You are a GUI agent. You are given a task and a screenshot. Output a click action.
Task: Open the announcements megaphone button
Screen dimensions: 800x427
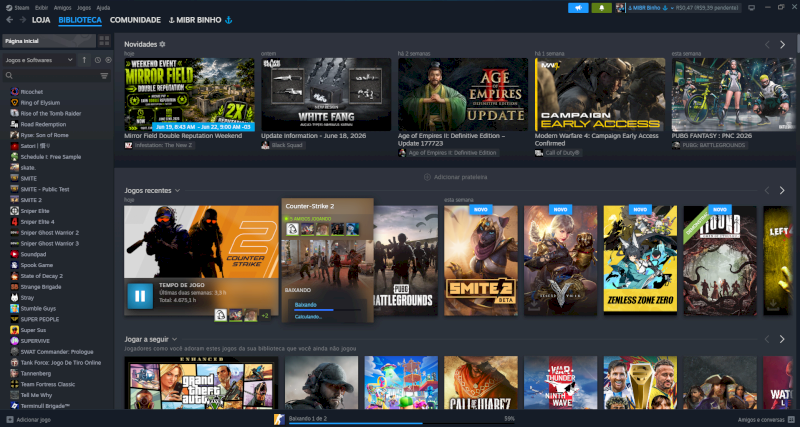[x=578, y=8]
